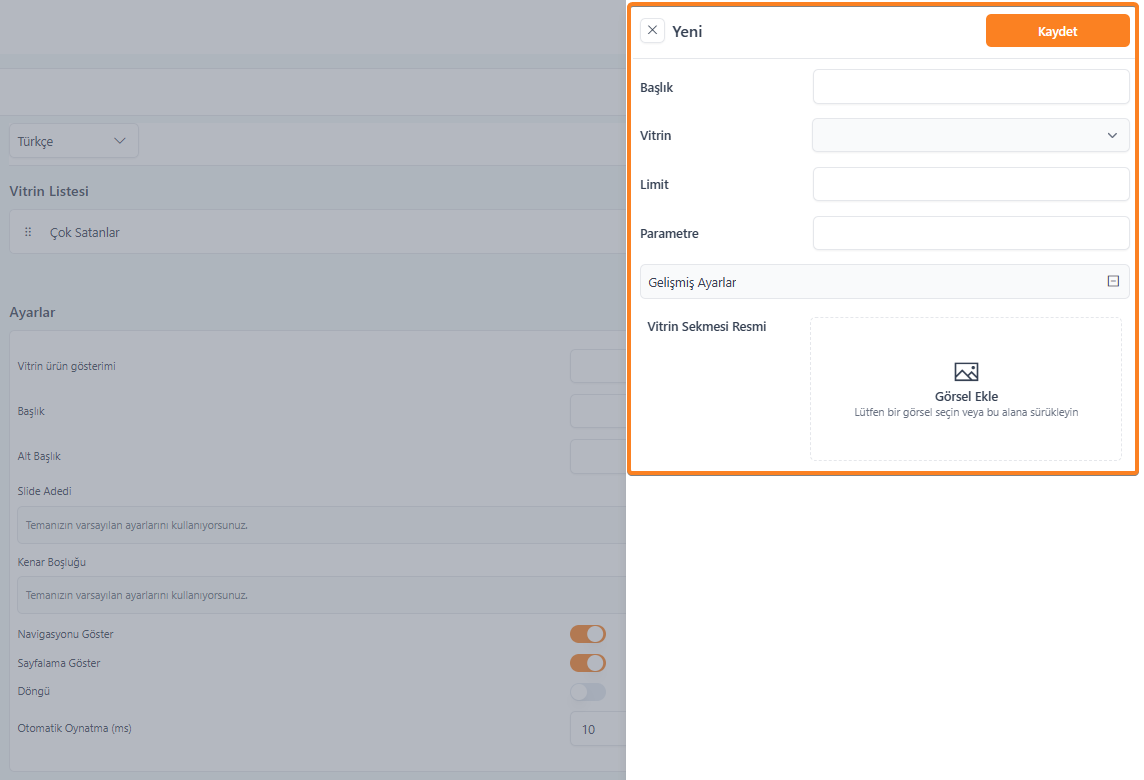The width and height of the screenshot is (1144, 780).
Task: Open the Türkçe language dropdown
Action: coord(74,141)
